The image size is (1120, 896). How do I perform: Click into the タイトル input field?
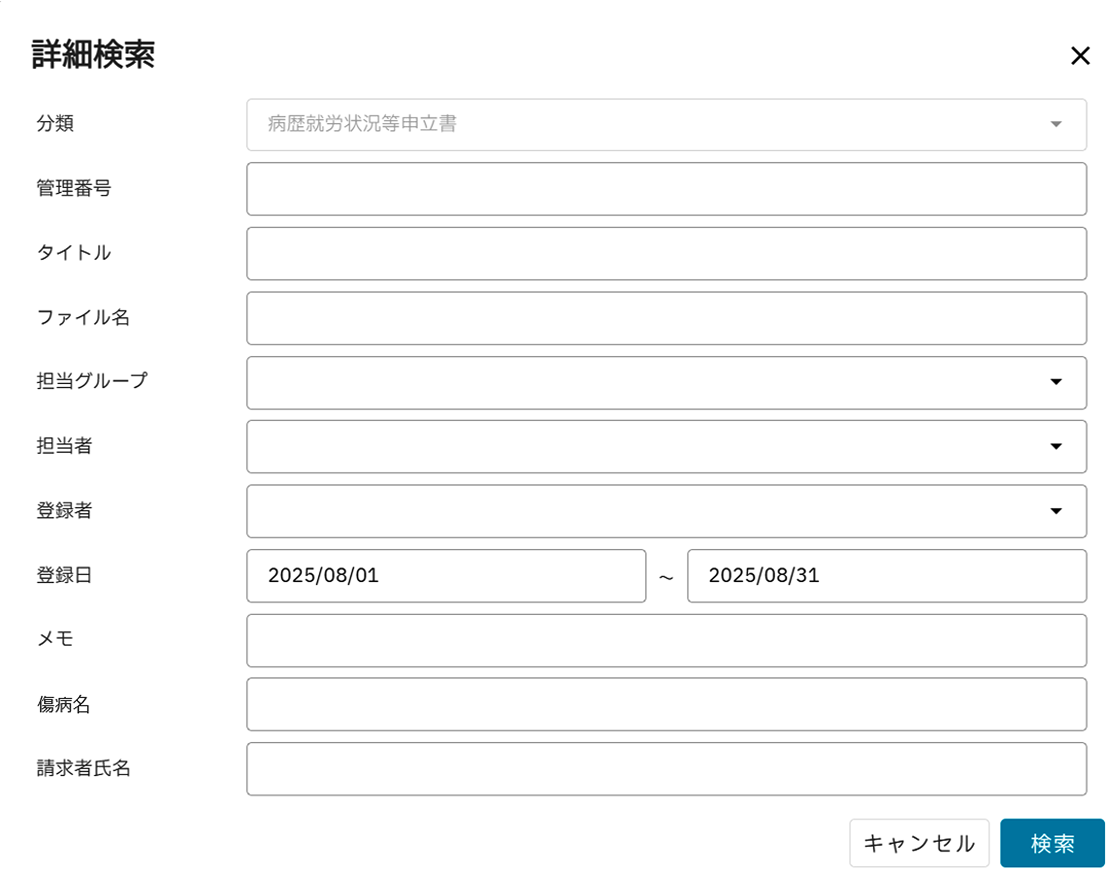(666, 254)
